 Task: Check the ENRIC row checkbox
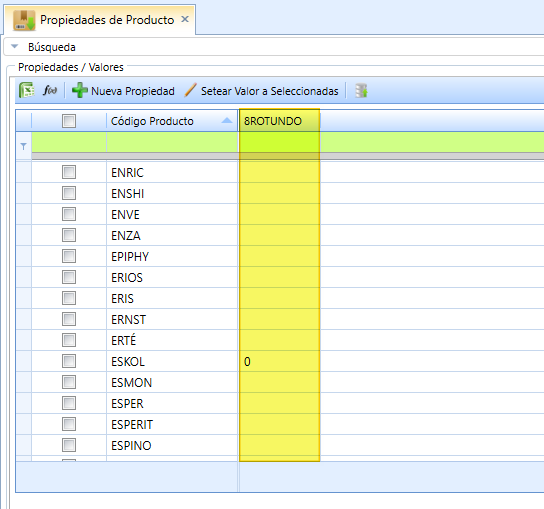coord(69,172)
